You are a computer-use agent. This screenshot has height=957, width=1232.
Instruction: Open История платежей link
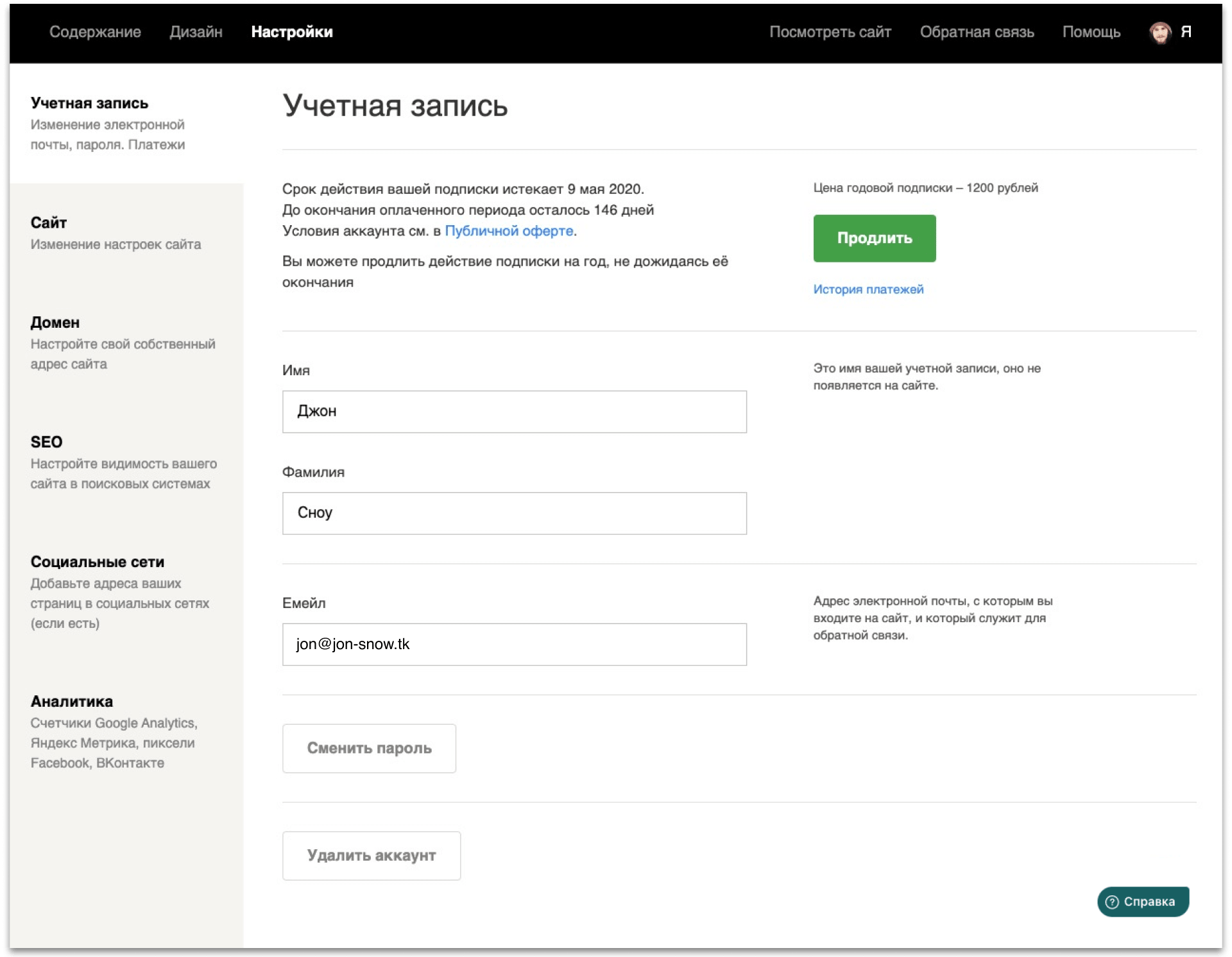(868, 289)
